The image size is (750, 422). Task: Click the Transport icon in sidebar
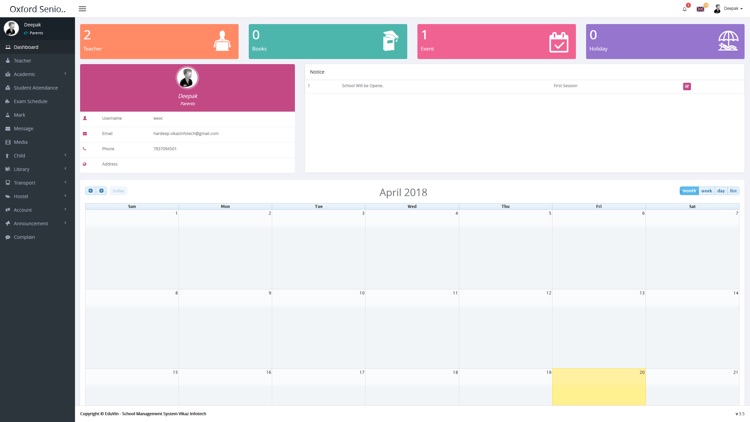[8, 183]
